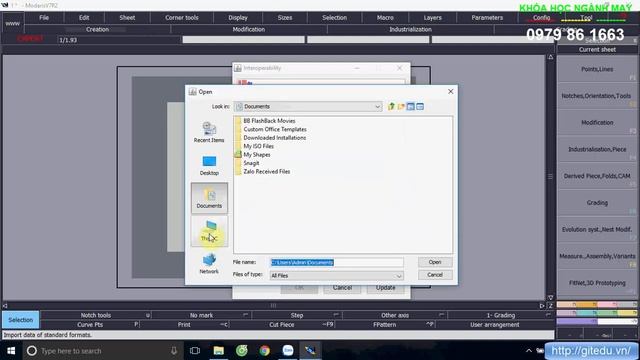The image size is (640, 360).
Task: Open the Corner tools menu
Action: (x=182, y=18)
